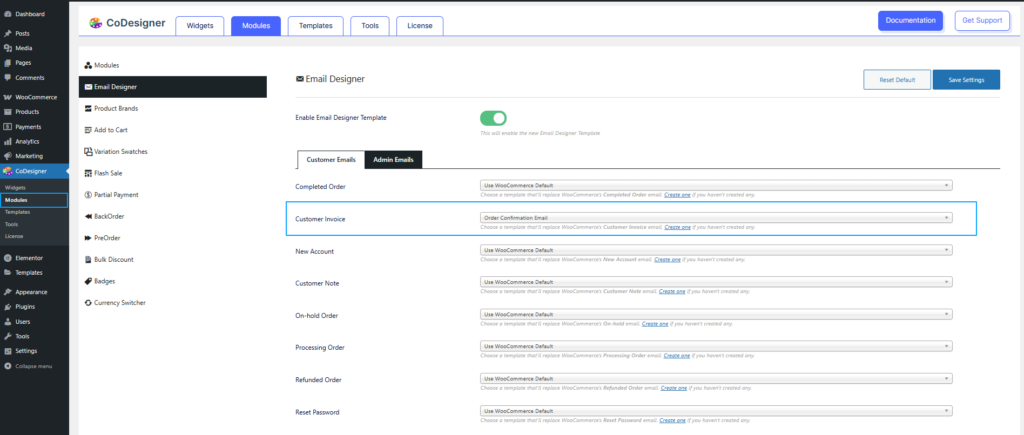The image size is (1024, 435).
Task: Open the Customer Invoice template dropdown
Action: click(x=716, y=218)
